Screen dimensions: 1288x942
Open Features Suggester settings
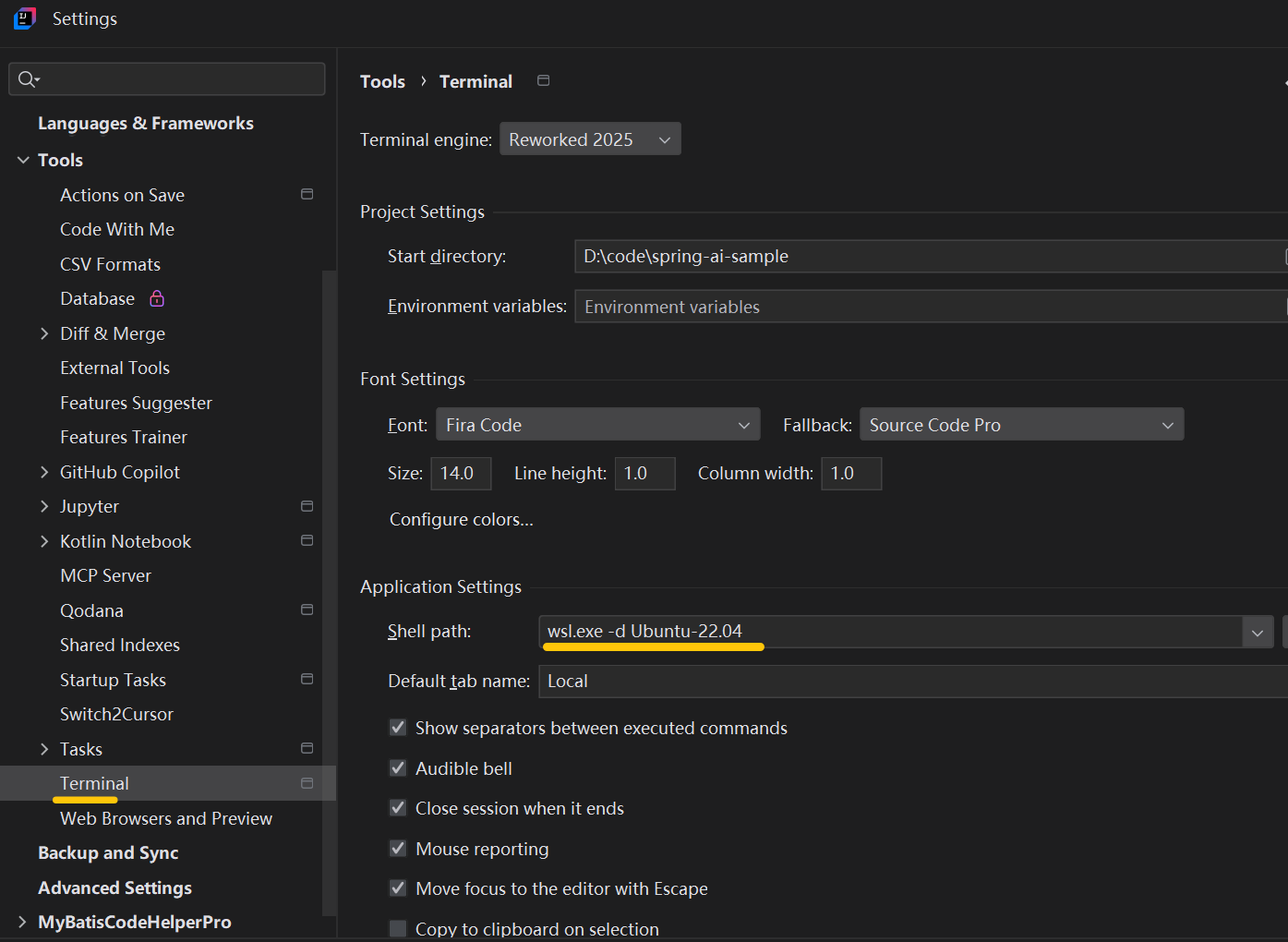coord(136,403)
